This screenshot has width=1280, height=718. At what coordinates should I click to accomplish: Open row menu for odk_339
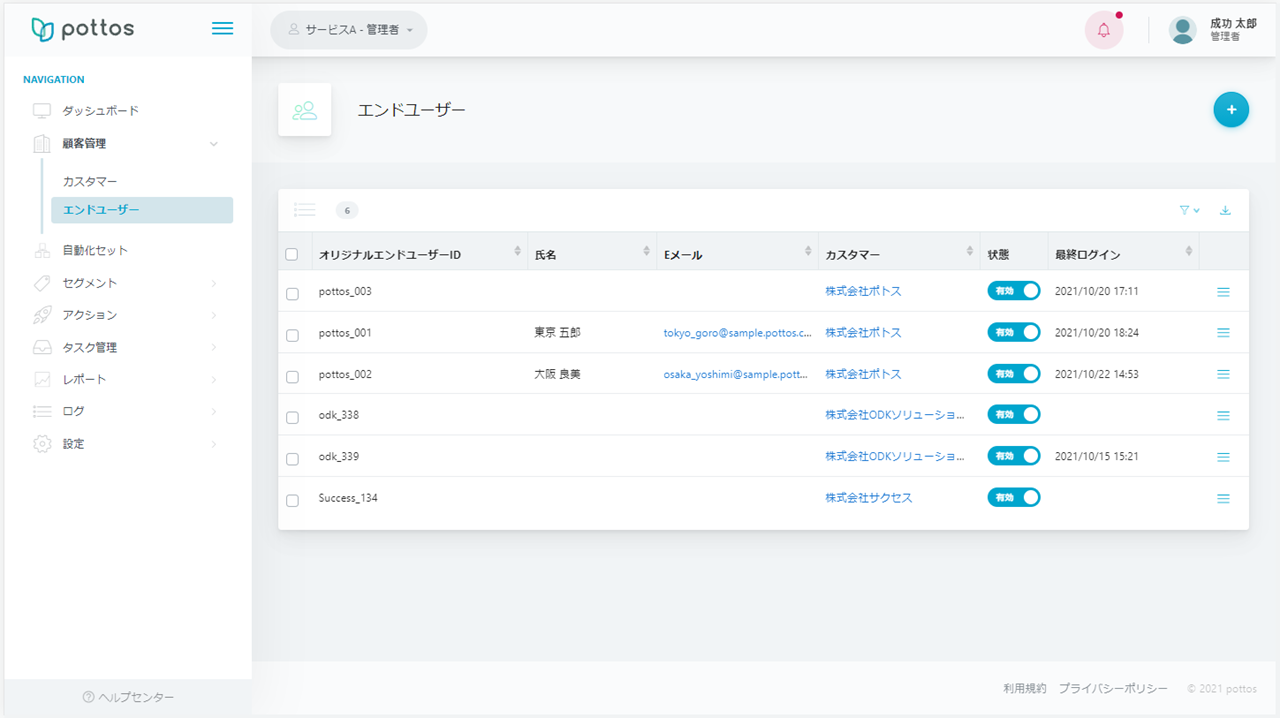click(x=1223, y=456)
